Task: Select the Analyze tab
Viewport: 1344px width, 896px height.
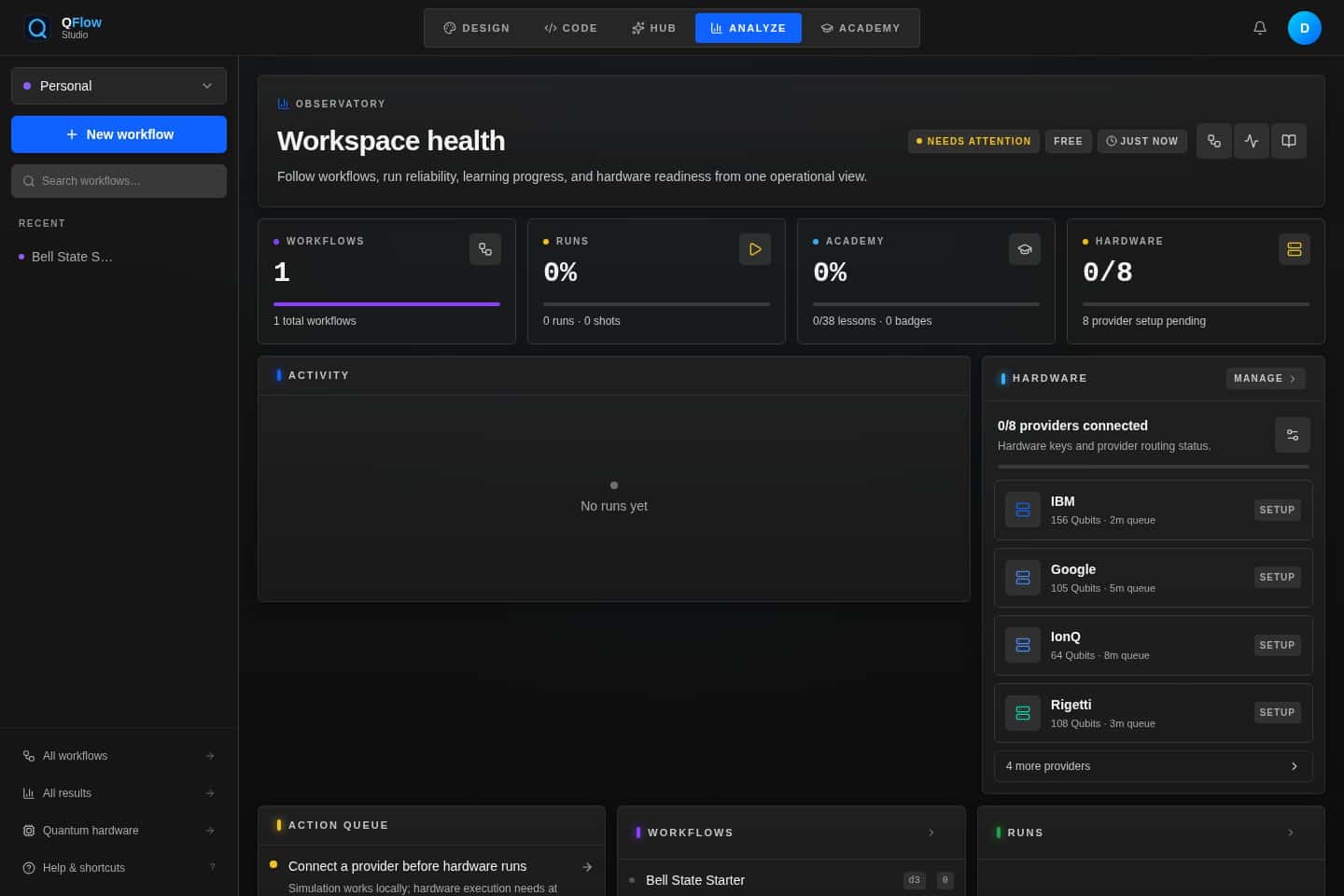Action: pos(749,28)
